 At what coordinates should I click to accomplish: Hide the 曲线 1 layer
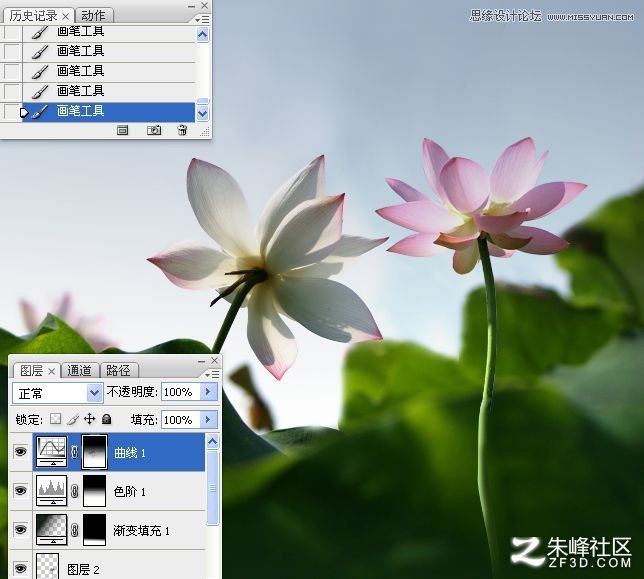coord(21,452)
